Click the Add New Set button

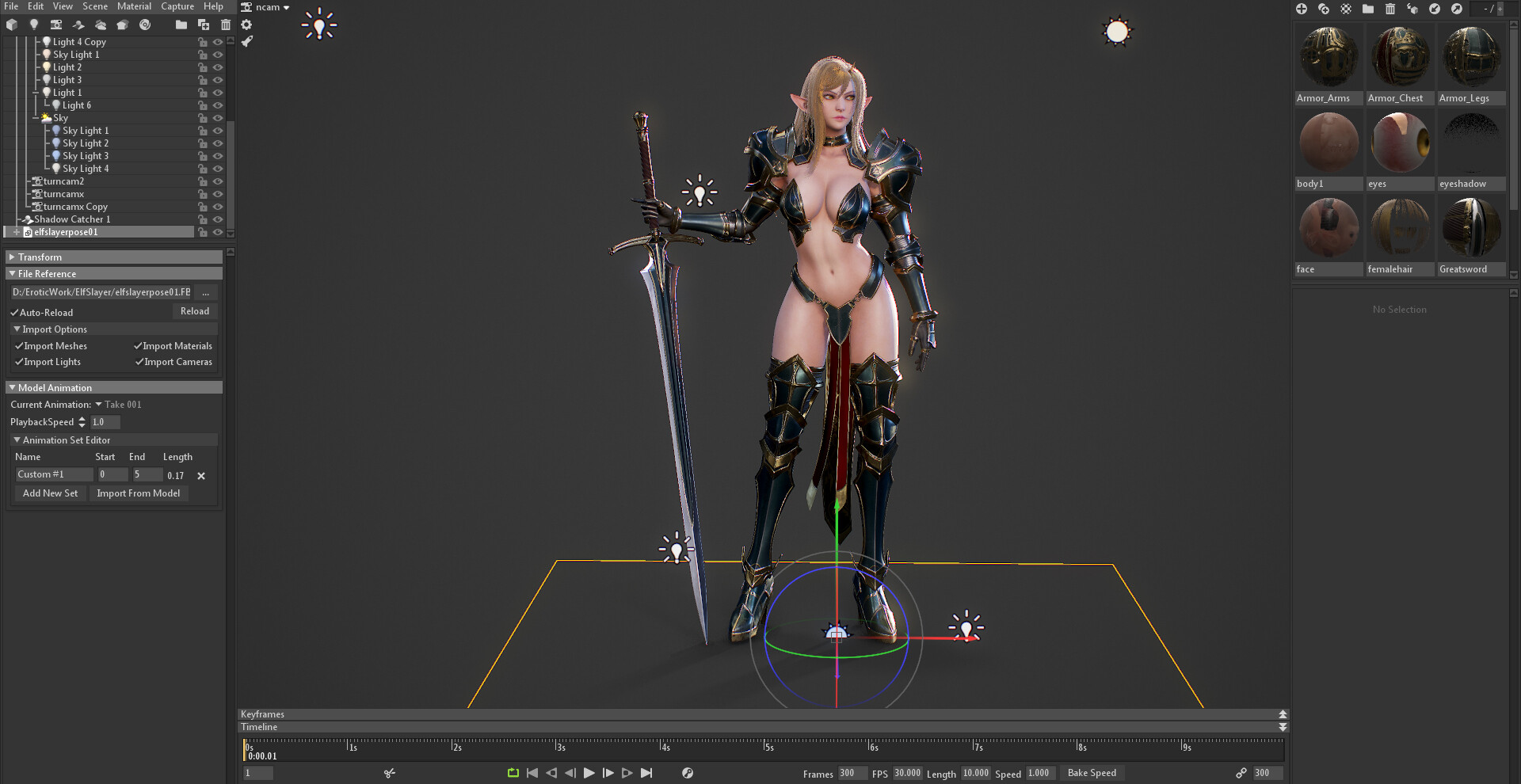point(49,493)
